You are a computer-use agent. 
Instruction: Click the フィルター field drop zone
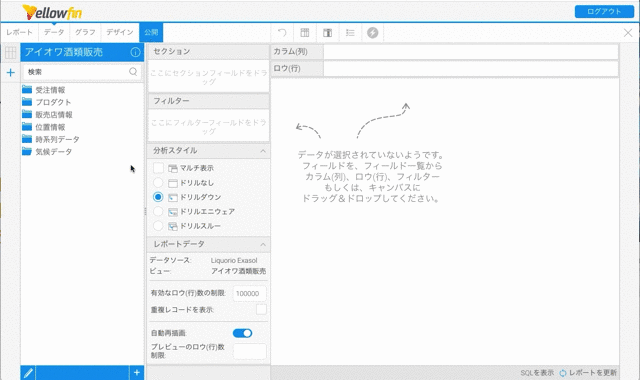[209, 126]
